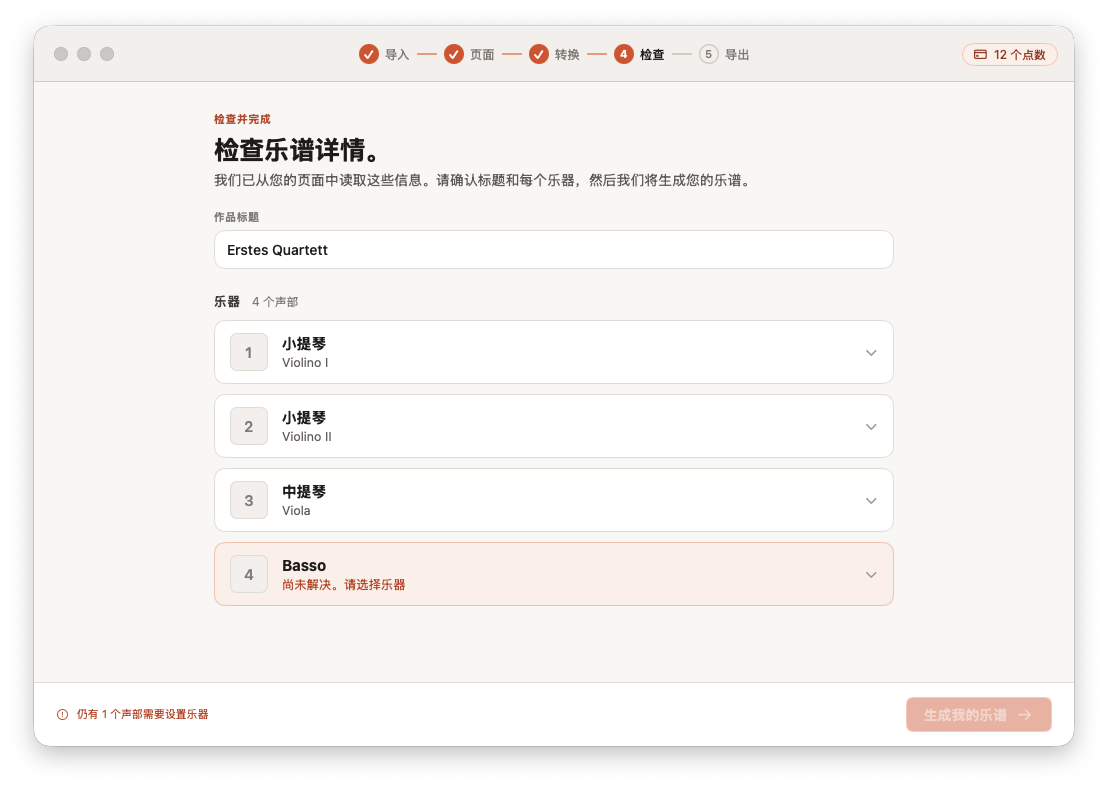The width and height of the screenshot is (1108, 788).
Task: Click the warning icon beside 仍有 1 个声部
Action: pos(62,715)
